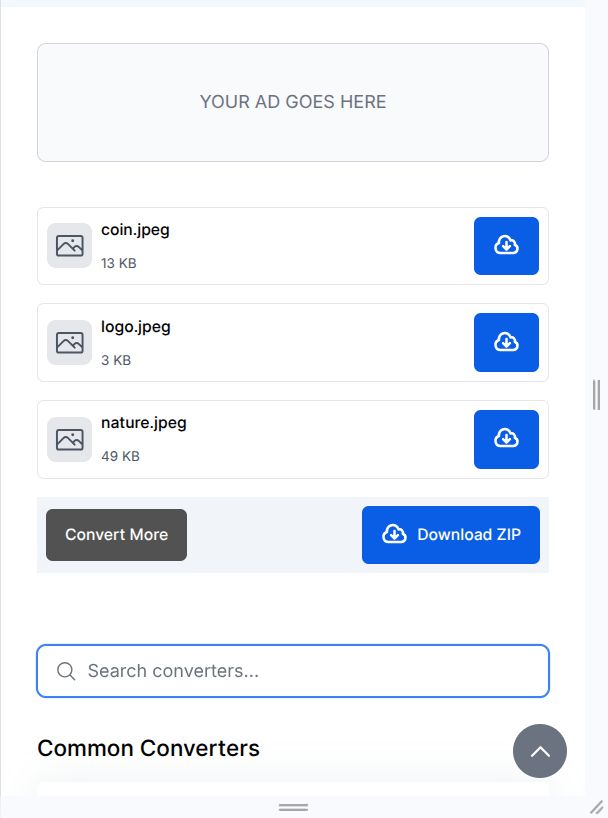
Task: Select the logo.jpeg file name
Action: click(x=136, y=327)
